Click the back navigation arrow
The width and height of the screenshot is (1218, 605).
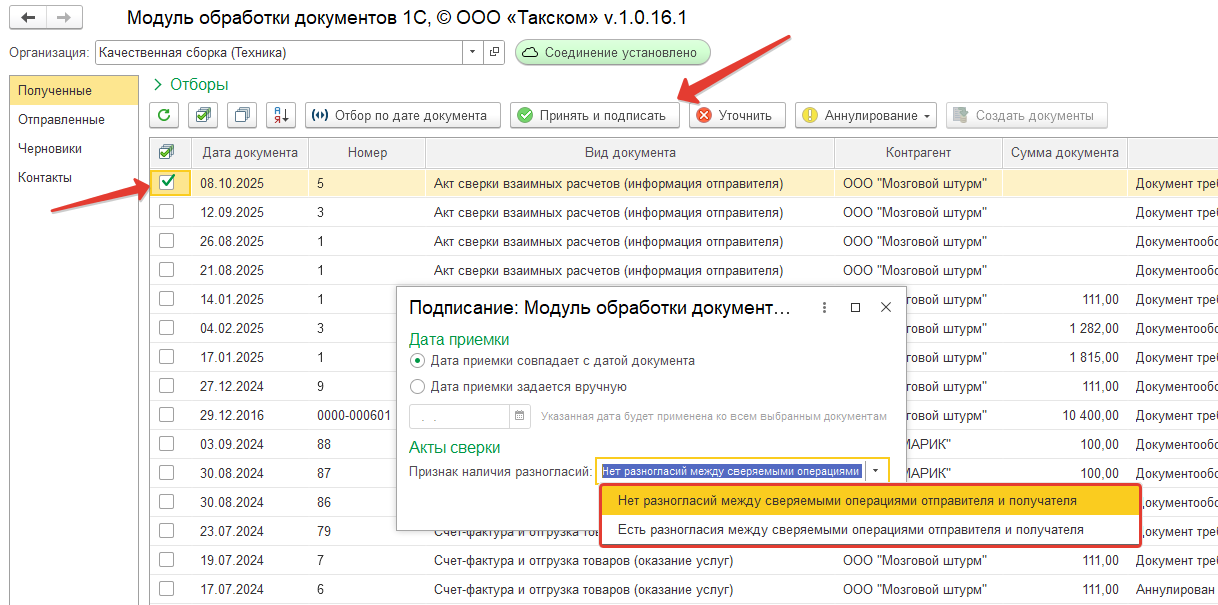(x=28, y=19)
